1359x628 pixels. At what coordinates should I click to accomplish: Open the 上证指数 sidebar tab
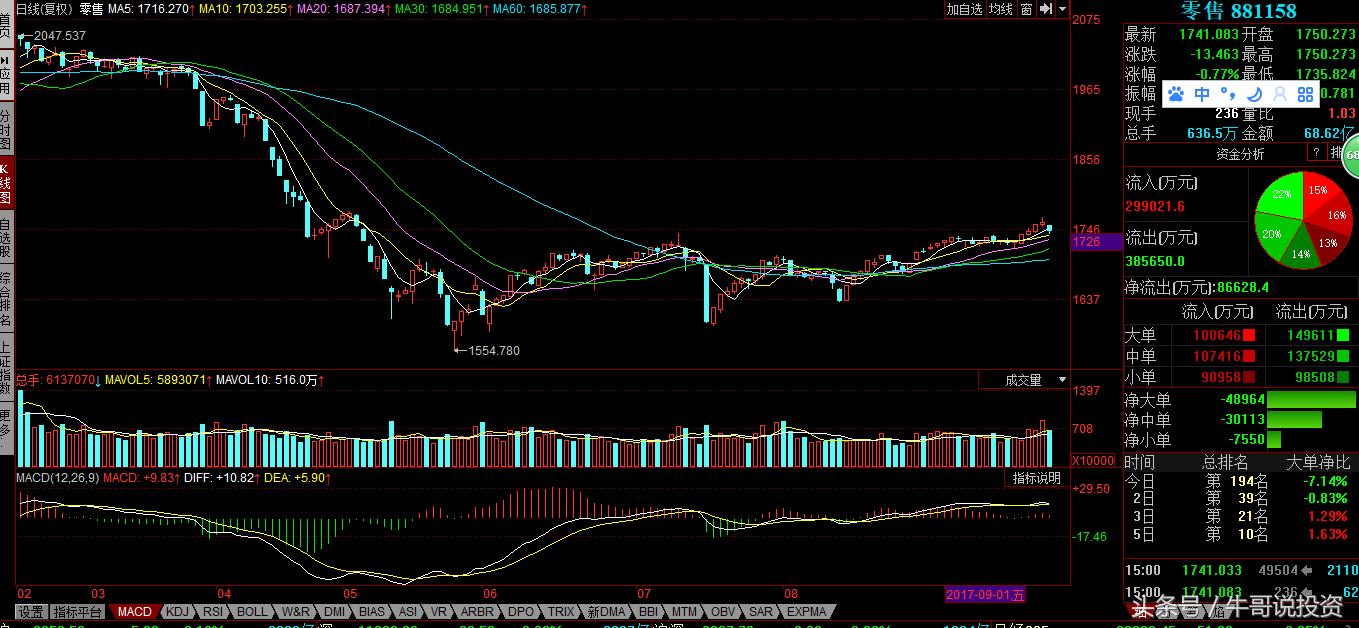[6, 367]
